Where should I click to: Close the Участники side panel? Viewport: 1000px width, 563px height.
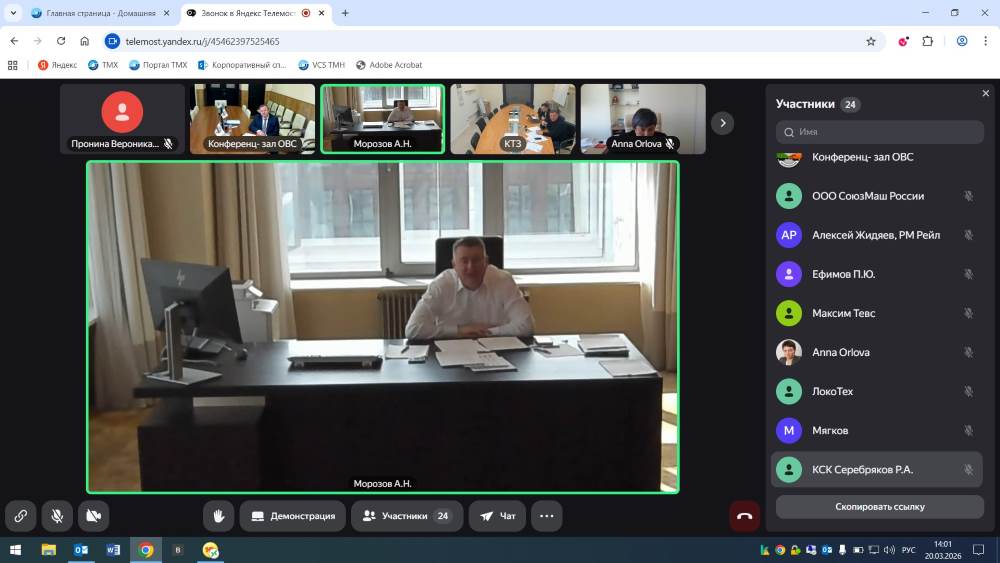(x=986, y=94)
